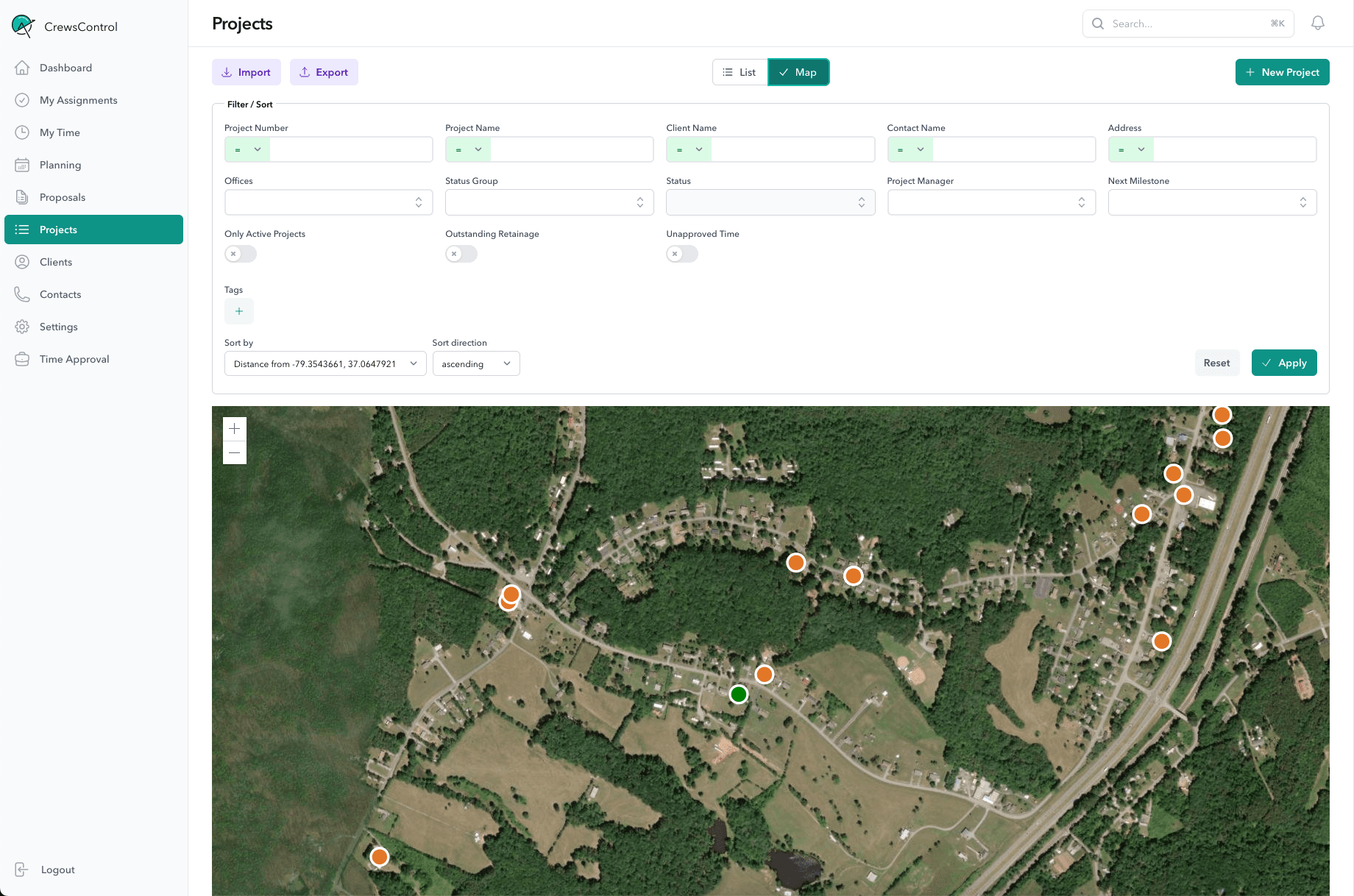Open the Sort by distance dropdown

click(x=325, y=363)
